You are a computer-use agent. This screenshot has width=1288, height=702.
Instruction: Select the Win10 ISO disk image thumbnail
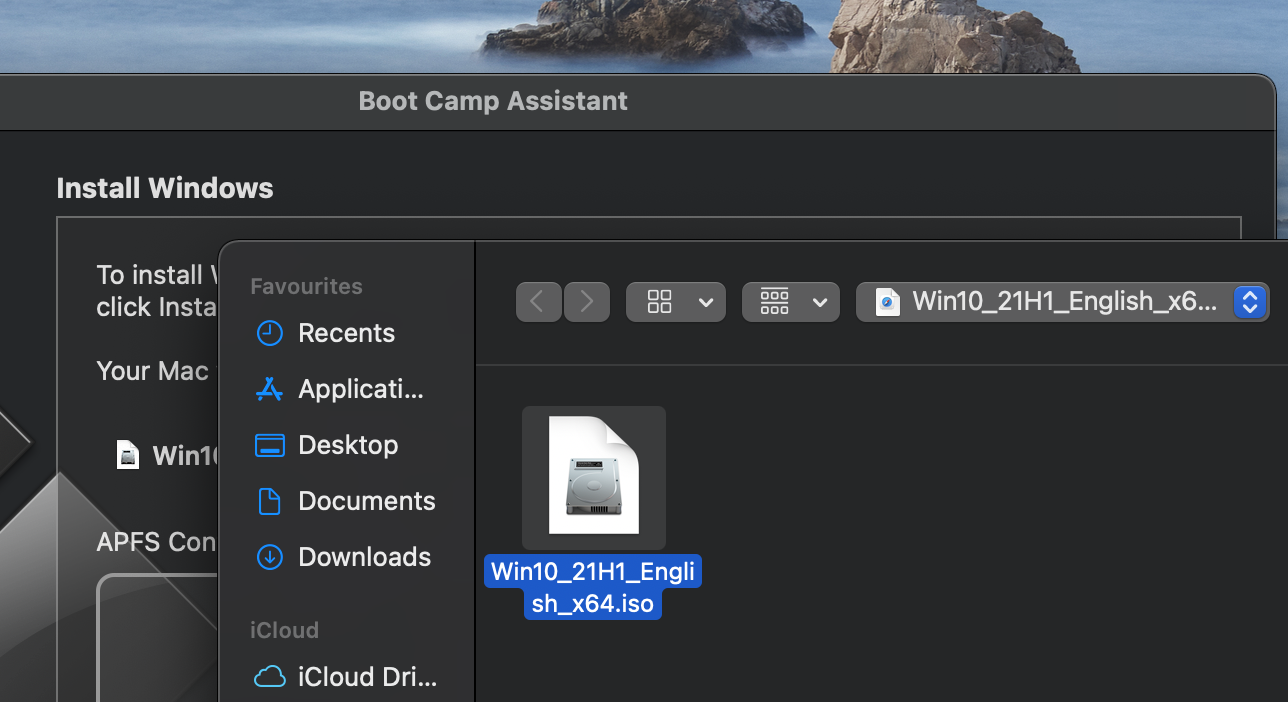594,477
